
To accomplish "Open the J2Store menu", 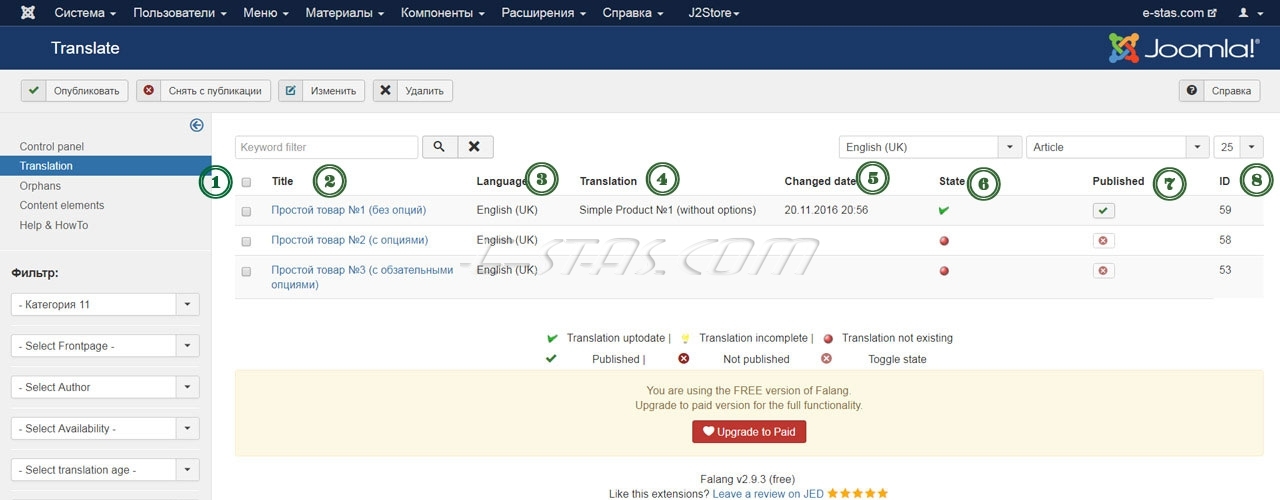I will [714, 13].
